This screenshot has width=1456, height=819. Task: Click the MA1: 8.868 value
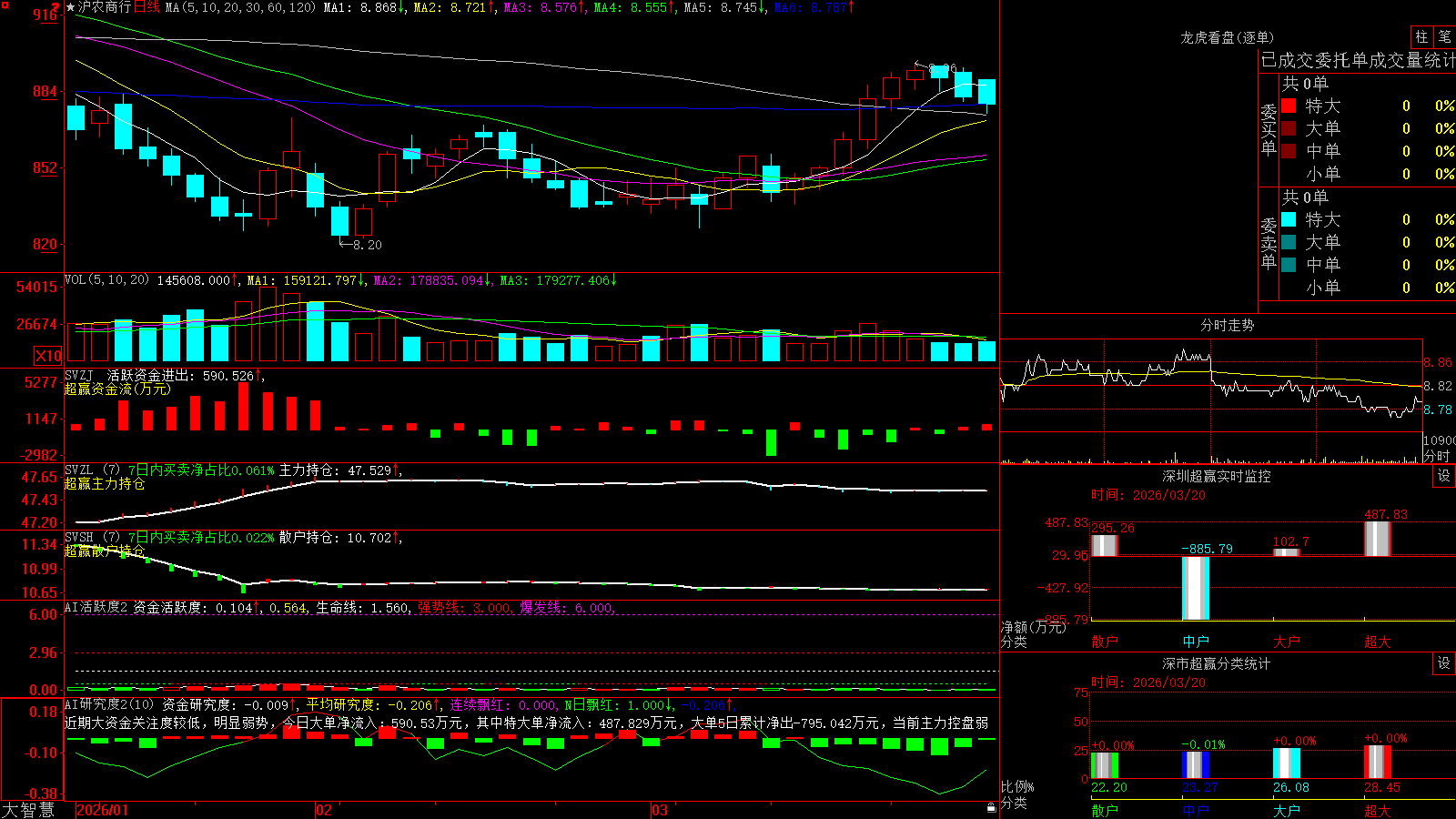pyautogui.click(x=364, y=7)
